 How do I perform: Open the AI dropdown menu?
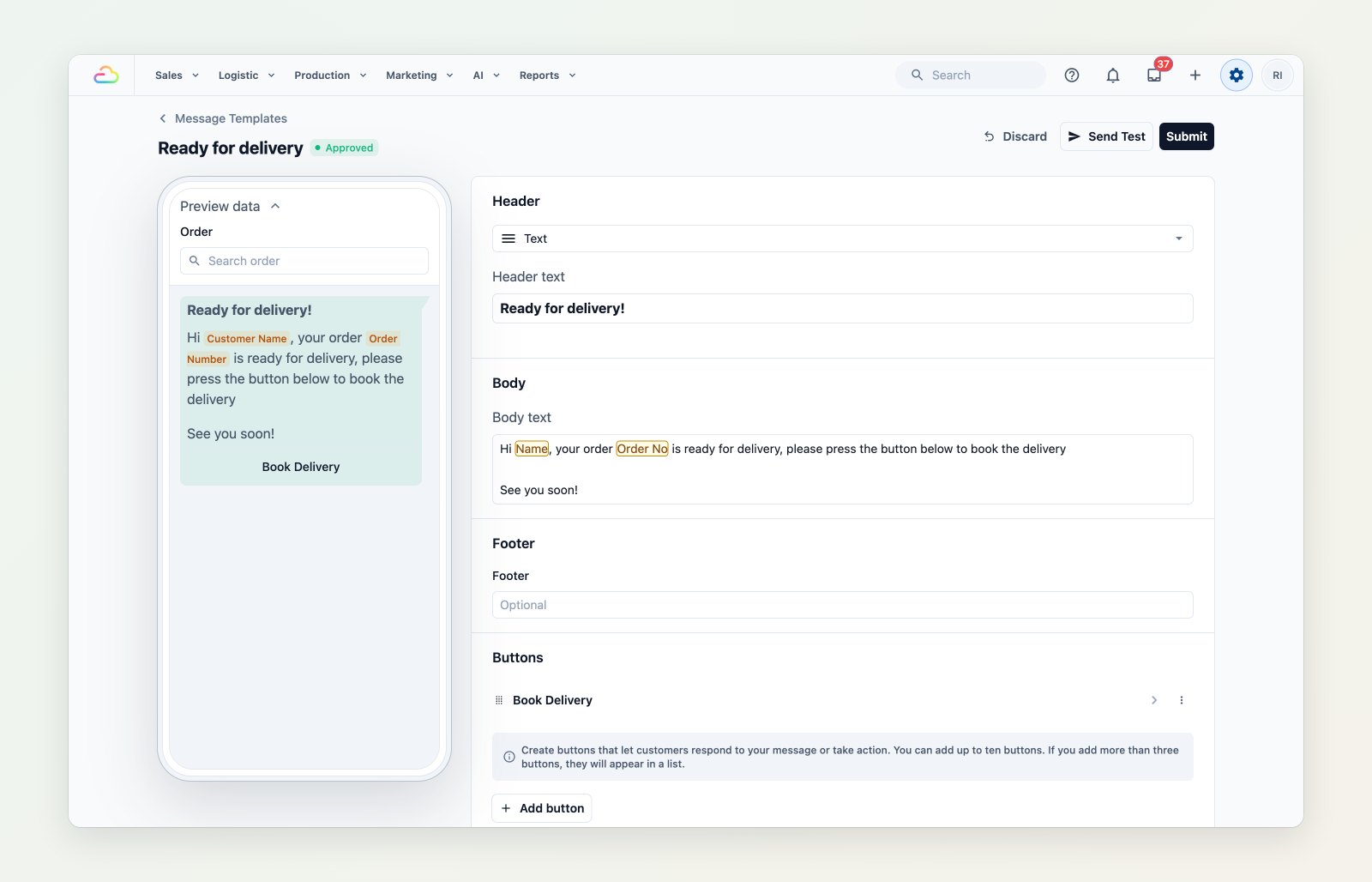click(x=486, y=76)
